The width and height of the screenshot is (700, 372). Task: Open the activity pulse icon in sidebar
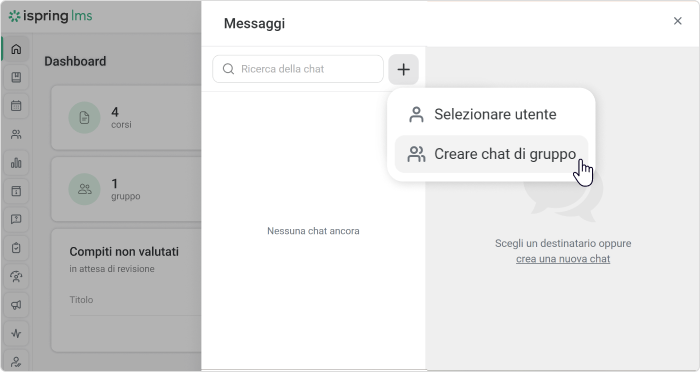(x=16, y=333)
